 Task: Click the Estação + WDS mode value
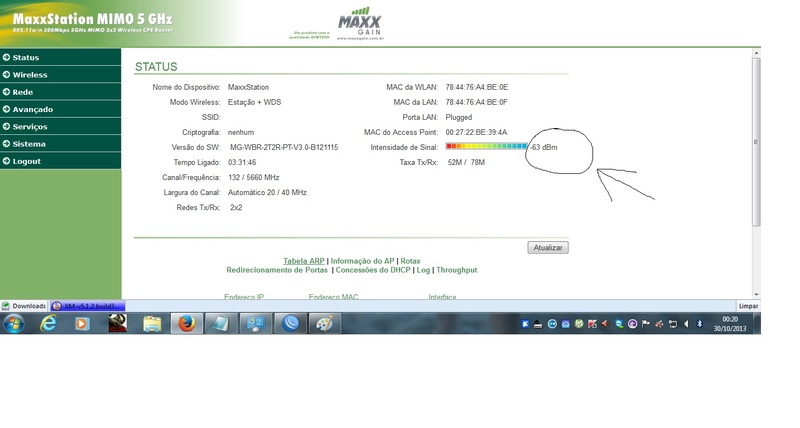tap(255, 102)
